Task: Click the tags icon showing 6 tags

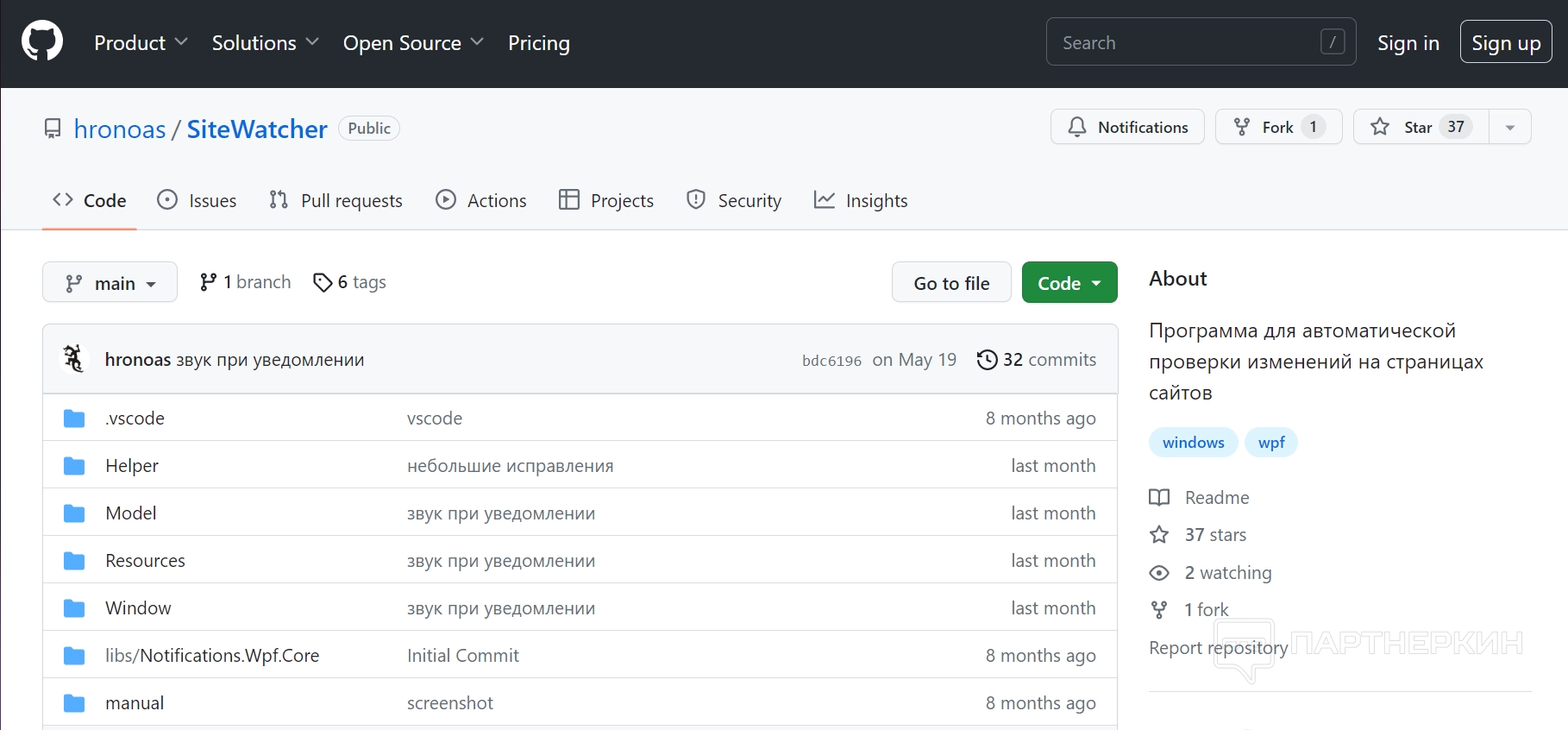Action: (323, 283)
